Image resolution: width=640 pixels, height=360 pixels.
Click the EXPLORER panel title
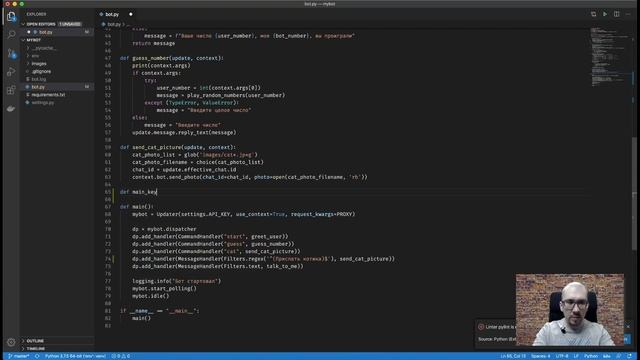click(x=36, y=14)
